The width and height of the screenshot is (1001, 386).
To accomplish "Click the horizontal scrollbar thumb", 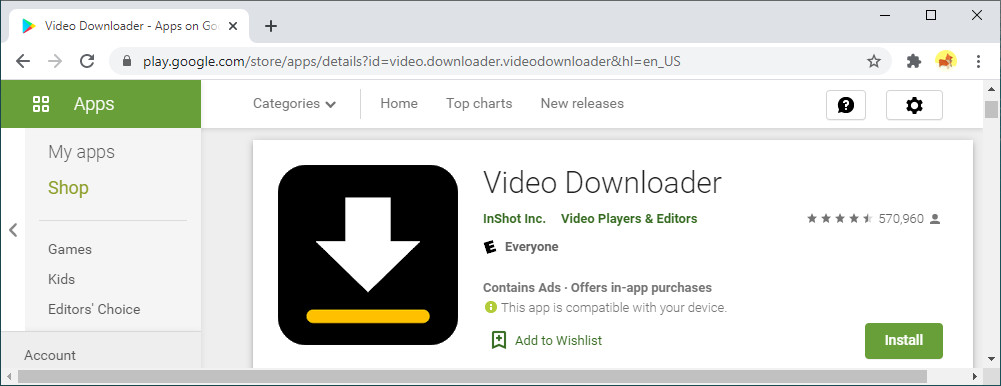I will tap(472, 376).
